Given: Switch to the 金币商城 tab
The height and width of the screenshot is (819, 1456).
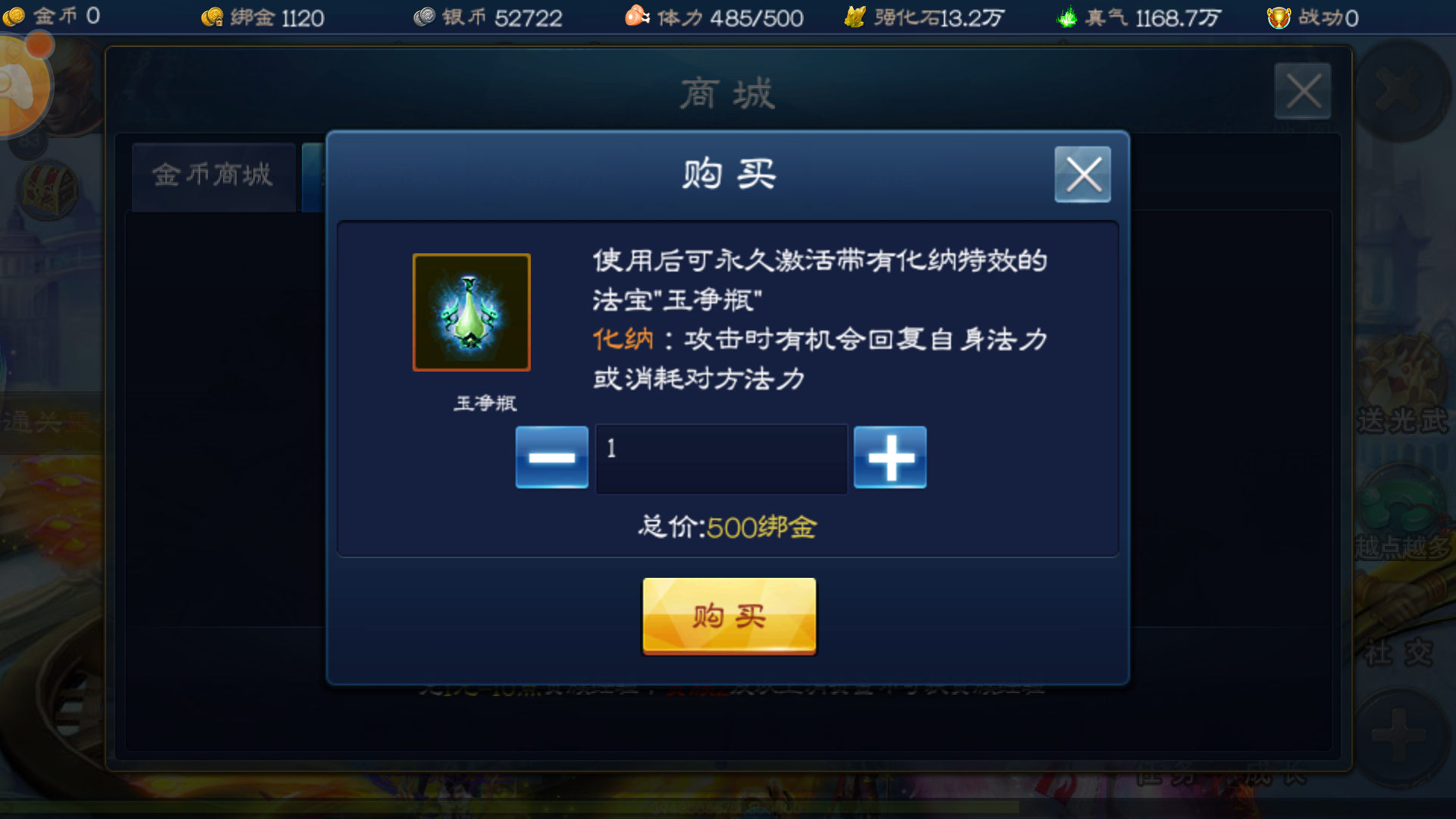Looking at the screenshot, I should pyautogui.click(x=213, y=175).
